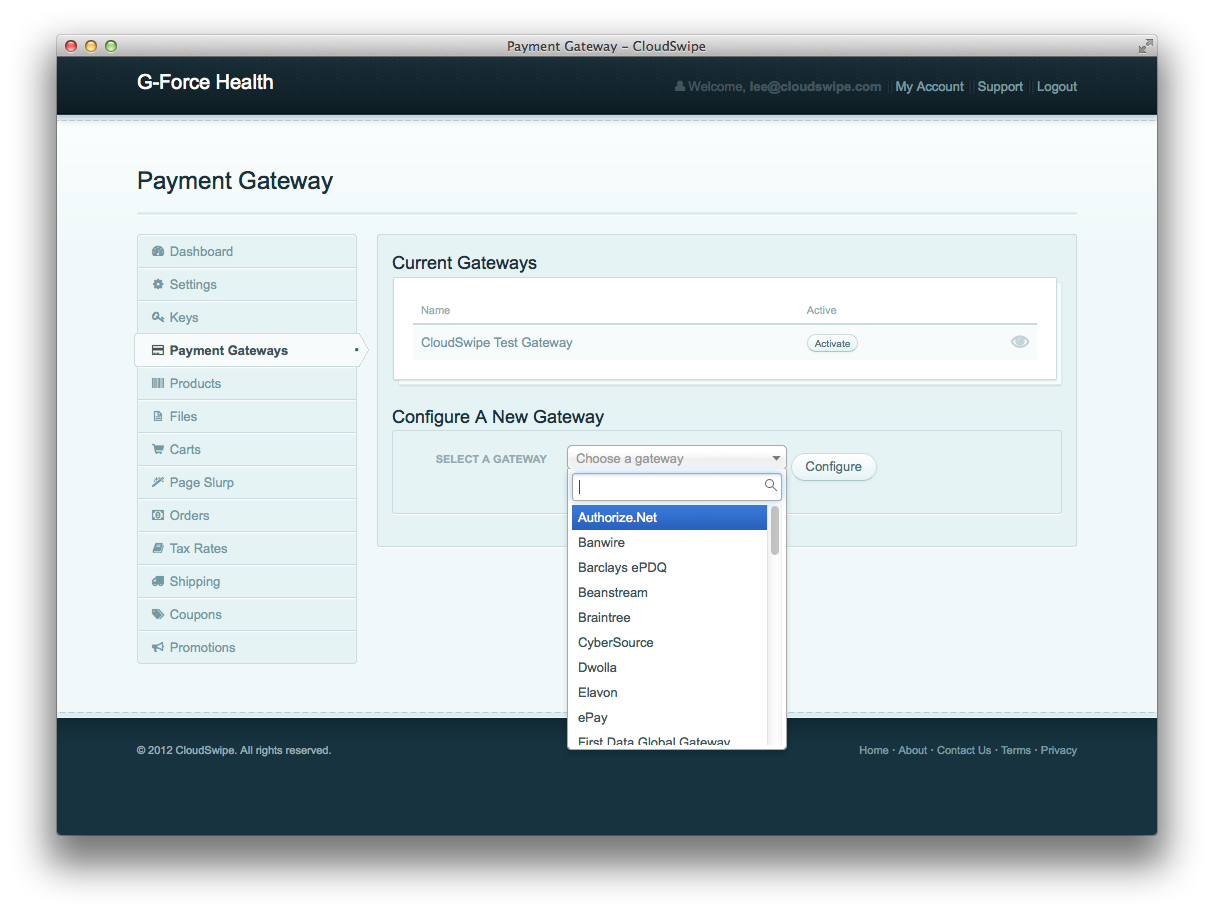View the Orders section

coord(247,515)
